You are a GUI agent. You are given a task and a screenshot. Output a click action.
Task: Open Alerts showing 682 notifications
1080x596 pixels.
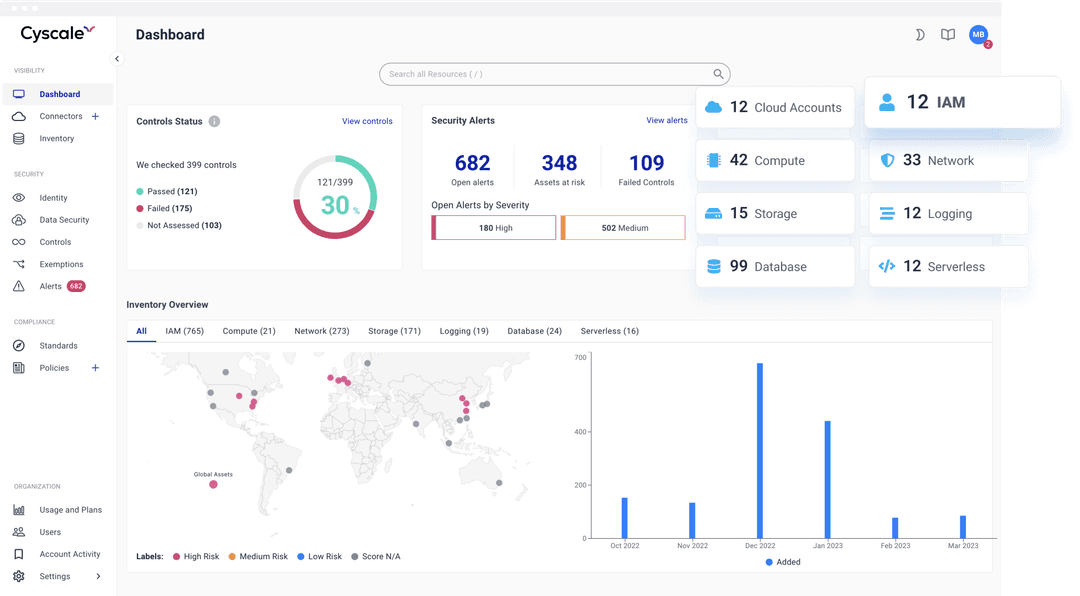50,286
